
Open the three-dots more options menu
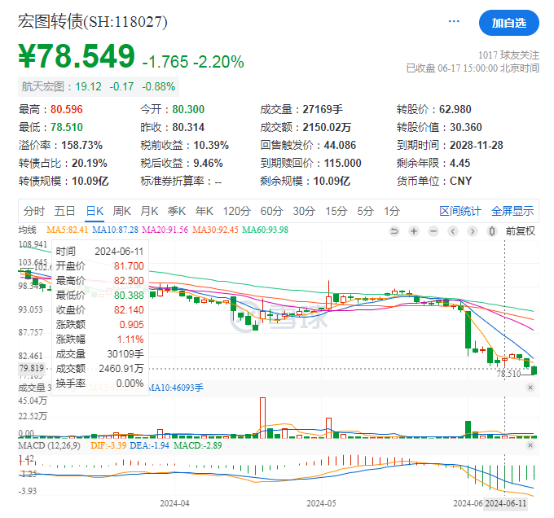(x=454, y=22)
